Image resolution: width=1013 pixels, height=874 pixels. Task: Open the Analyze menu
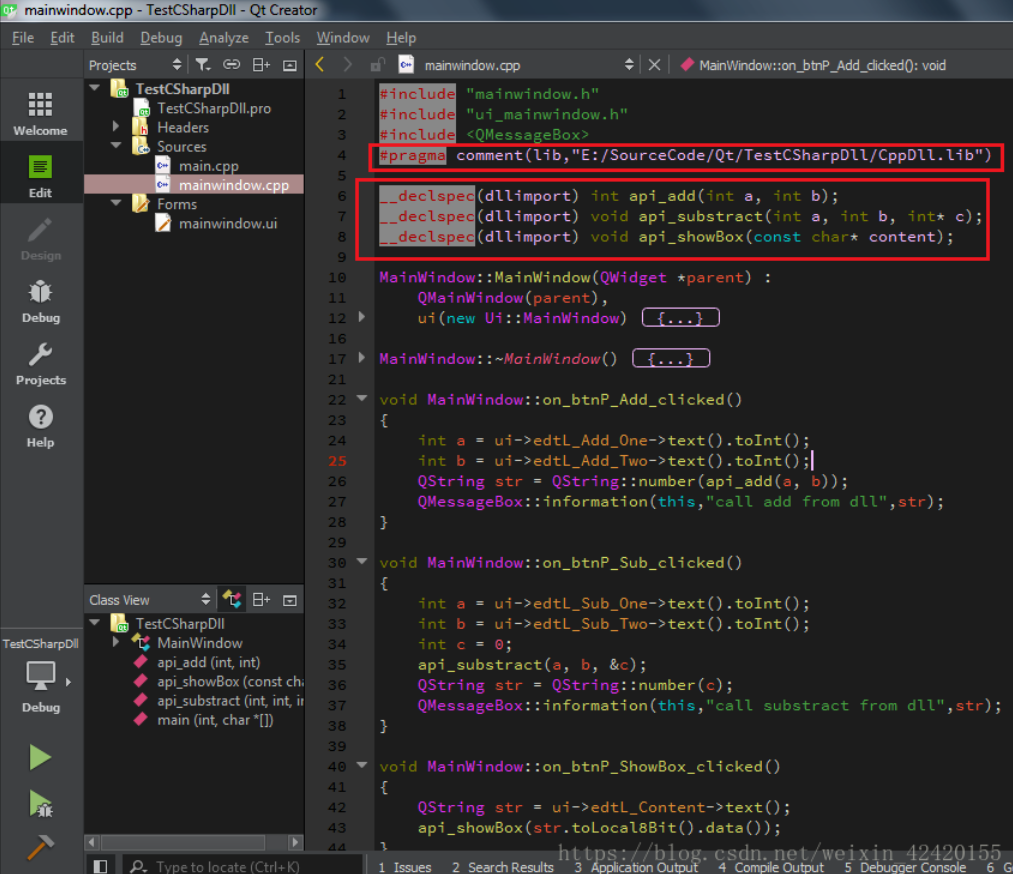click(x=223, y=37)
